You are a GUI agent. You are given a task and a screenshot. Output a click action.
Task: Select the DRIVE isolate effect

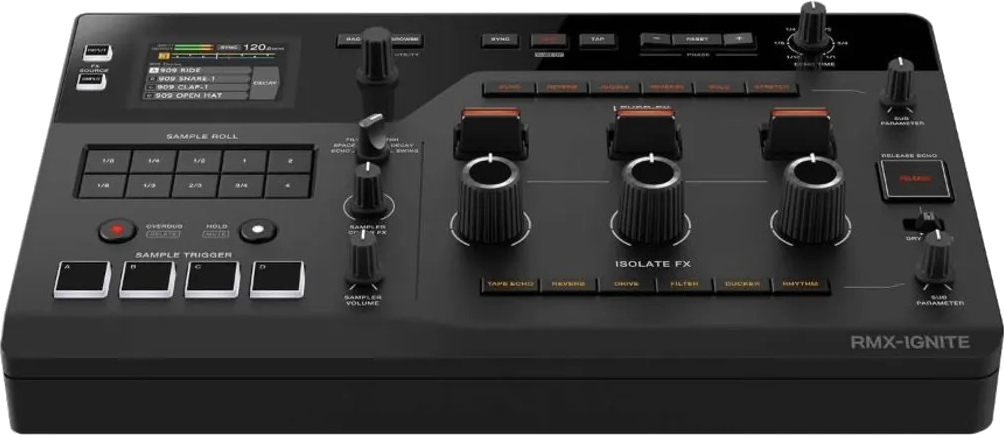(x=627, y=284)
